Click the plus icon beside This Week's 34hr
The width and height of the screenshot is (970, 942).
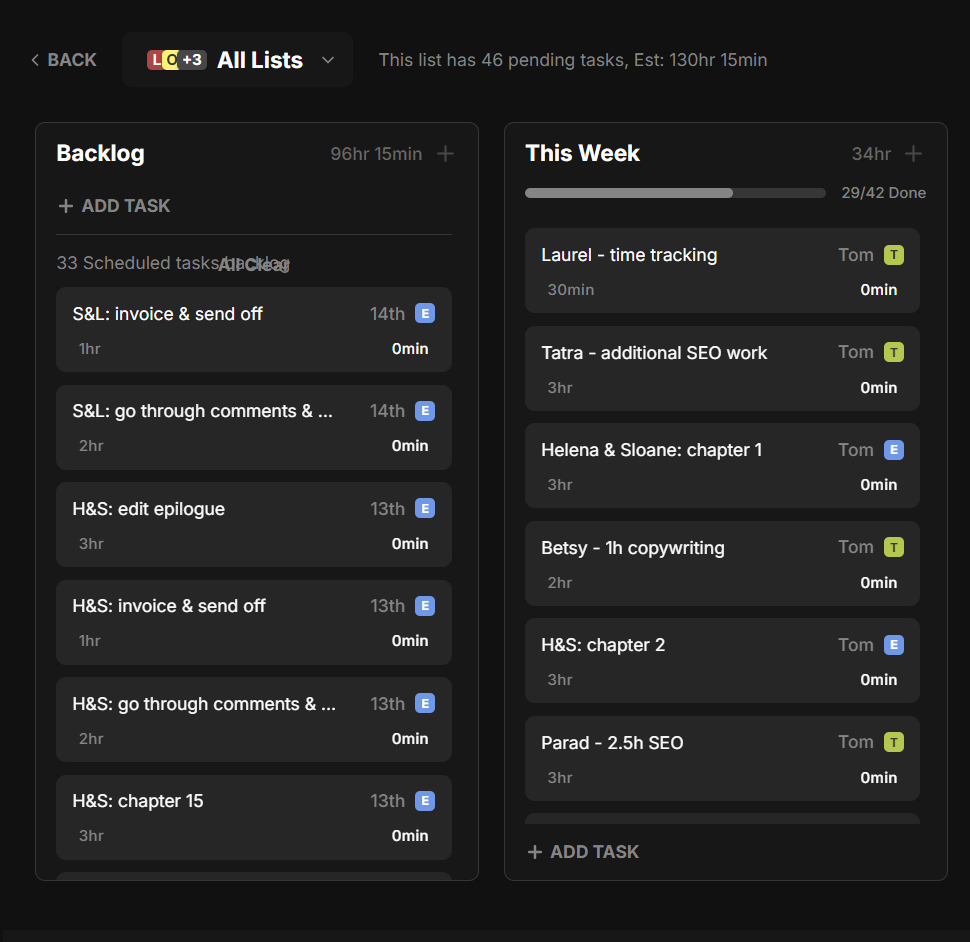pos(913,154)
